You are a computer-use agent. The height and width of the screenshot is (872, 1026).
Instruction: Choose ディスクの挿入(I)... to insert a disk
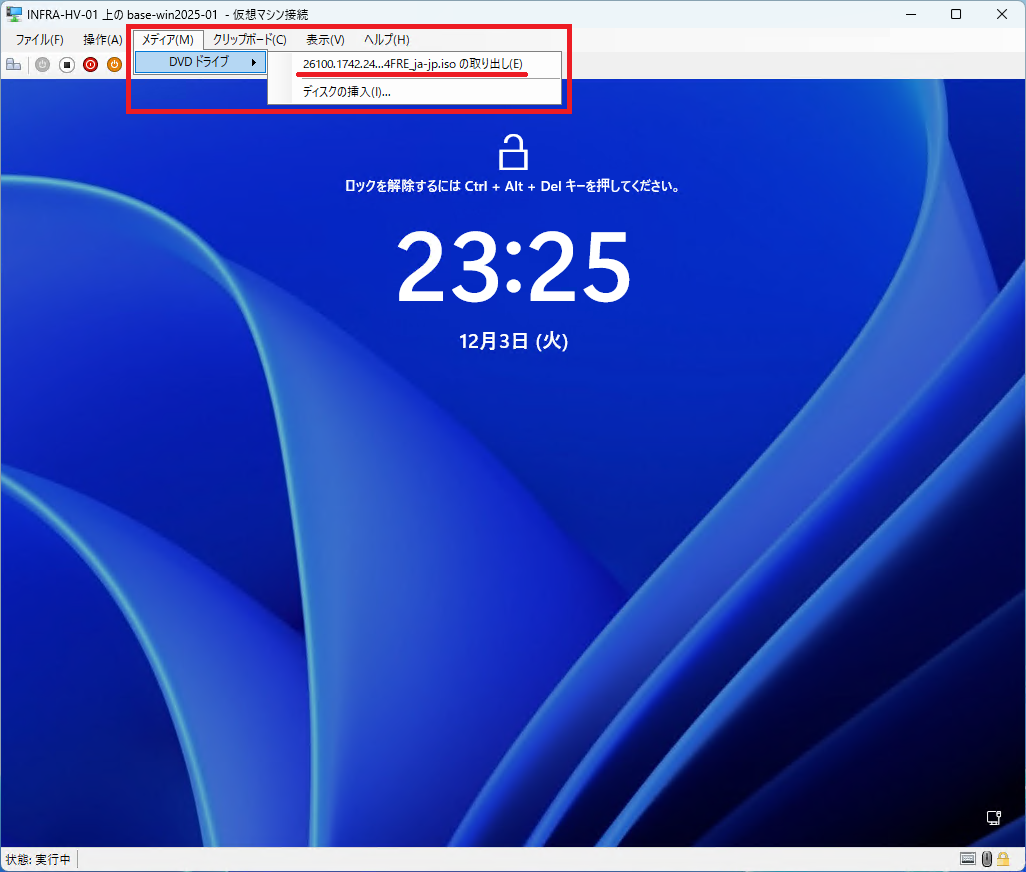[414, 92]
